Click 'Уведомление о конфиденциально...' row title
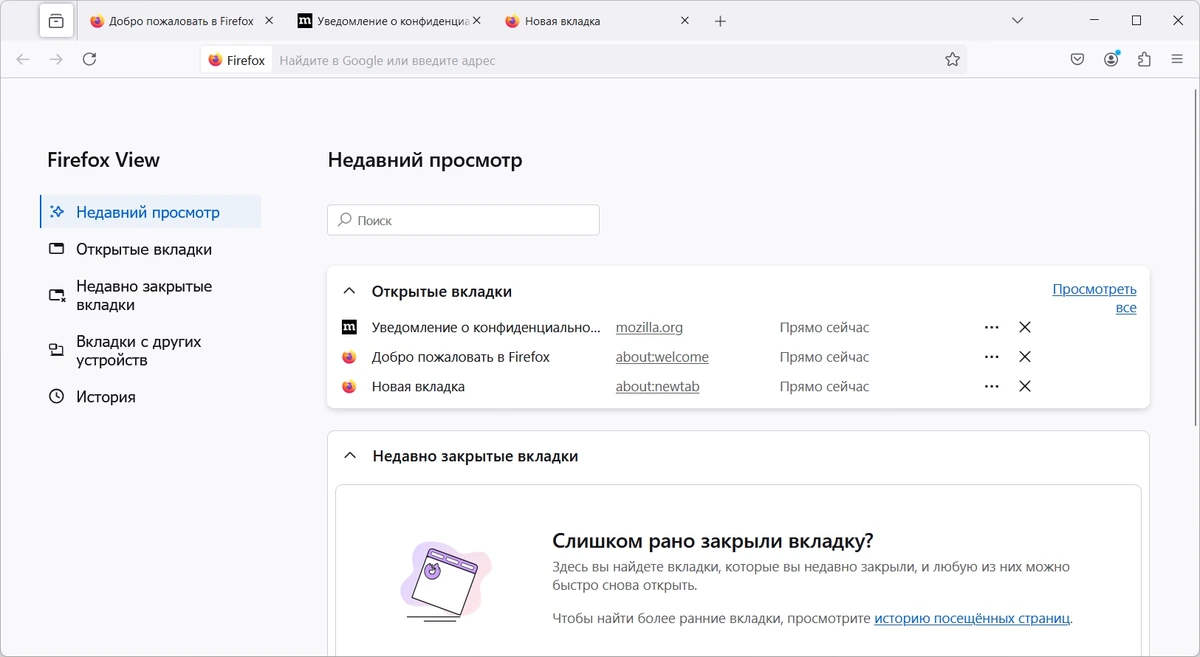Screen dimensions: 1200x657 486,327
